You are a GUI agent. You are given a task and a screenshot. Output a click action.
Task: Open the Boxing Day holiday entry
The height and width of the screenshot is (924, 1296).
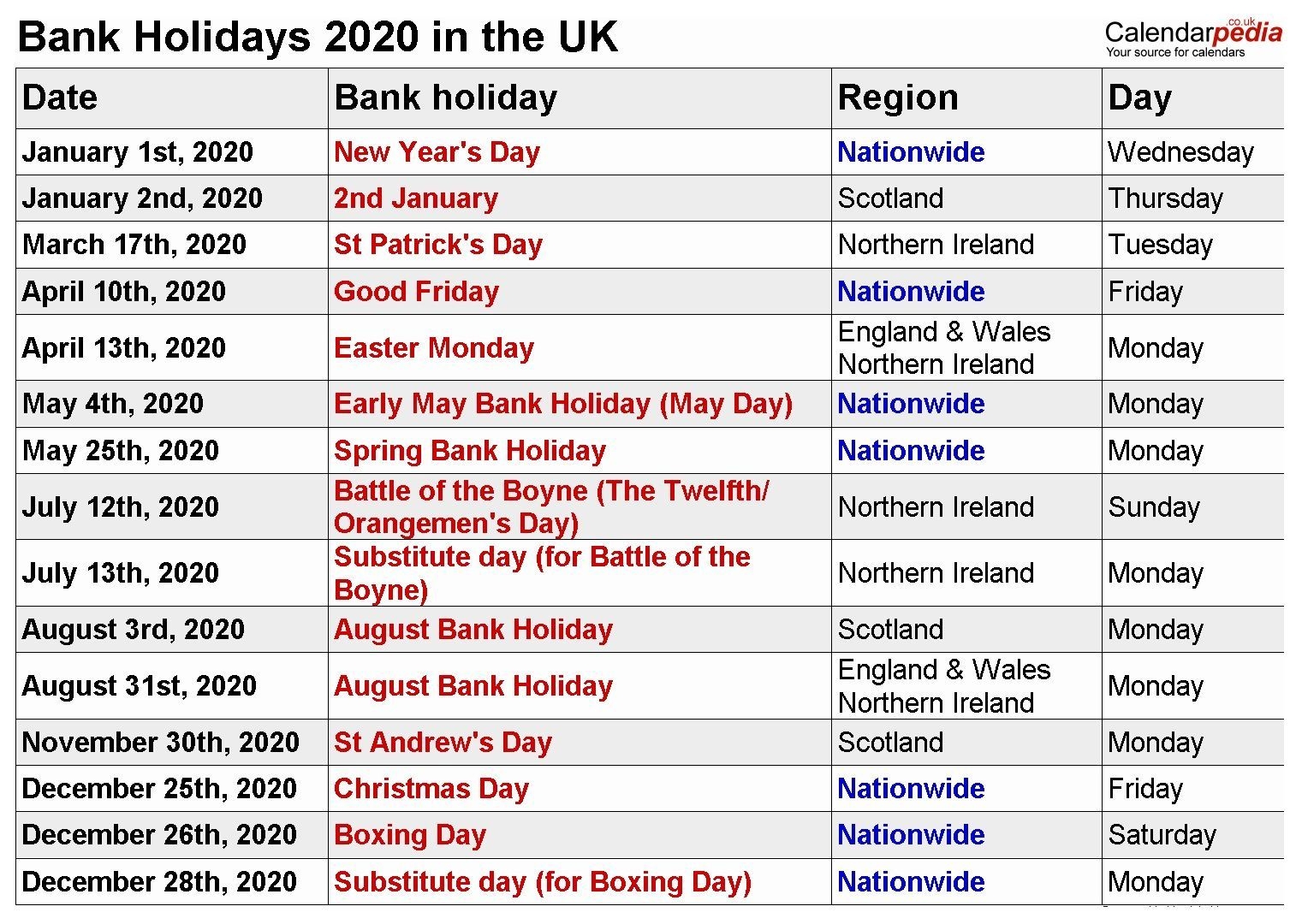pyautogui.click(x=410, y=835)
